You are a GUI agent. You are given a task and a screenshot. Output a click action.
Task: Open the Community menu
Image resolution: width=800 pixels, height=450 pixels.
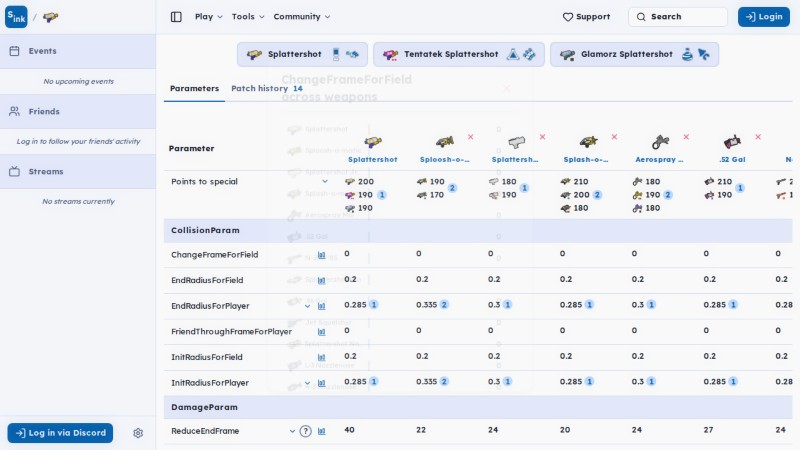pos(302,17)
